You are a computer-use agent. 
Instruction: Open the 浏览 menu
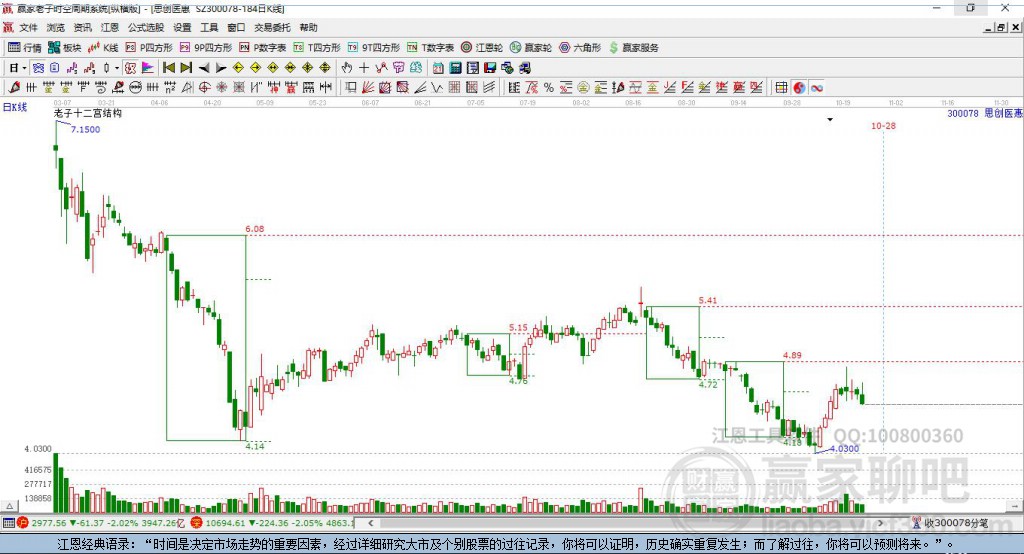coord(56,27)
